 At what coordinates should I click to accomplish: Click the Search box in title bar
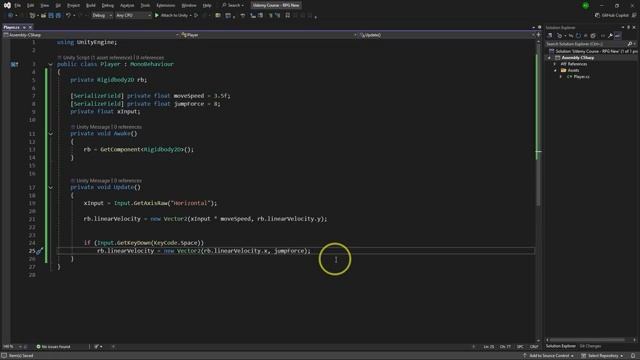point(233,5)
